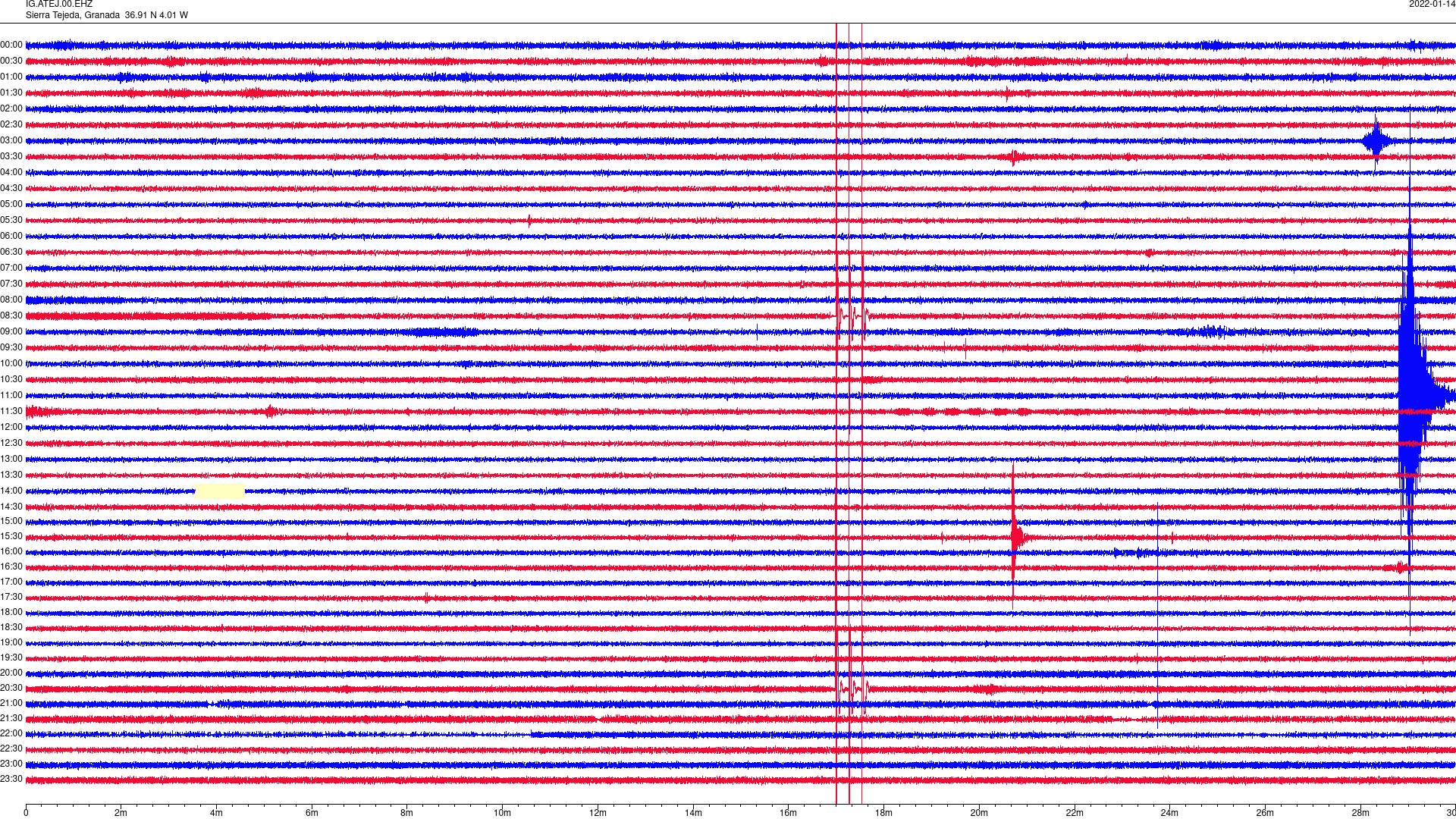Click the red spike event on 15:30 trace

tap(1016, 536)
